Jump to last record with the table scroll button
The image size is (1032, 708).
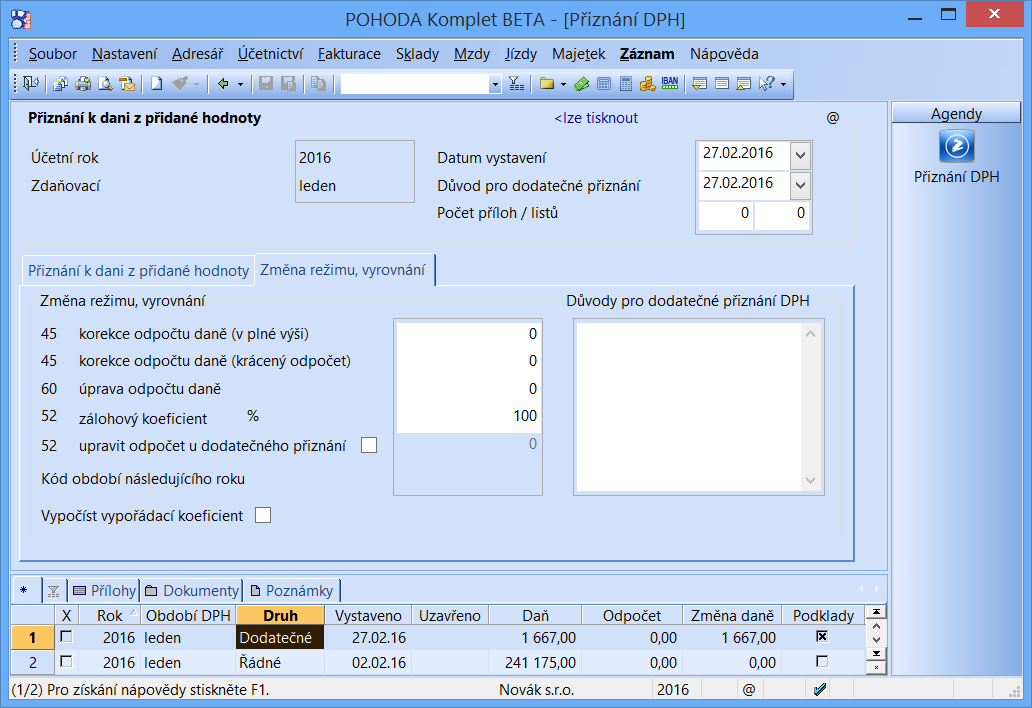(x=876, y=654)
